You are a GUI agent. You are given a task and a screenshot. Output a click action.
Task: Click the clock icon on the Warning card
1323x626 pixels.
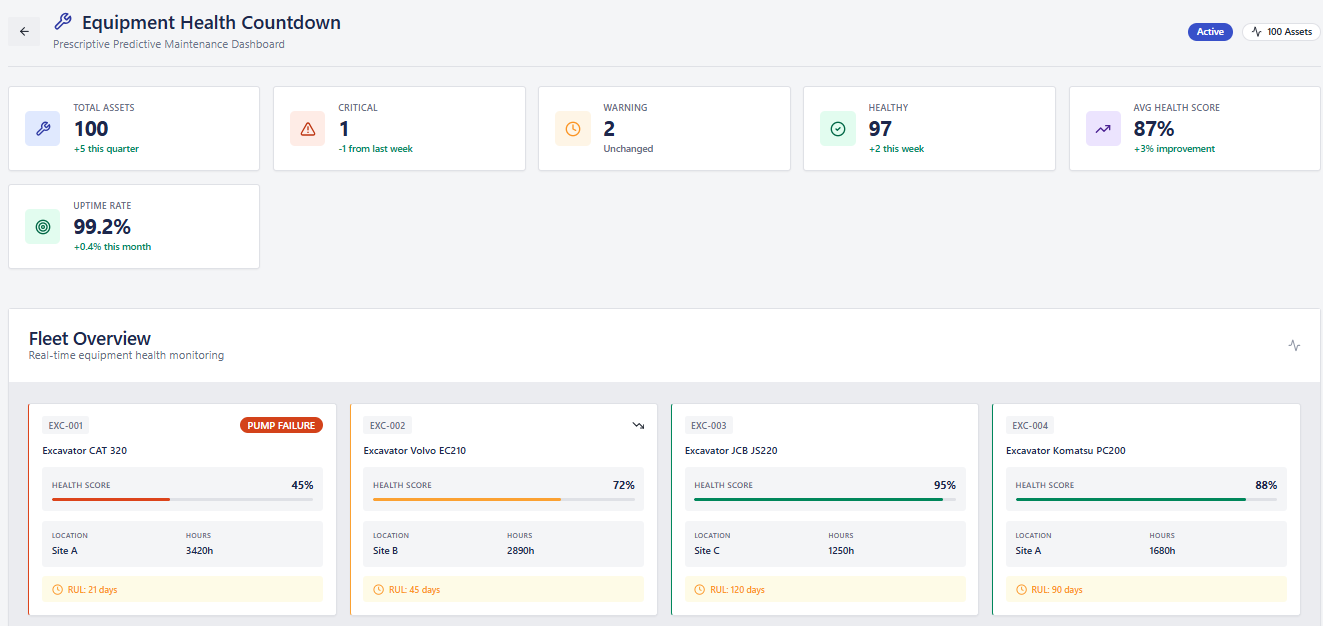[572, 128]
